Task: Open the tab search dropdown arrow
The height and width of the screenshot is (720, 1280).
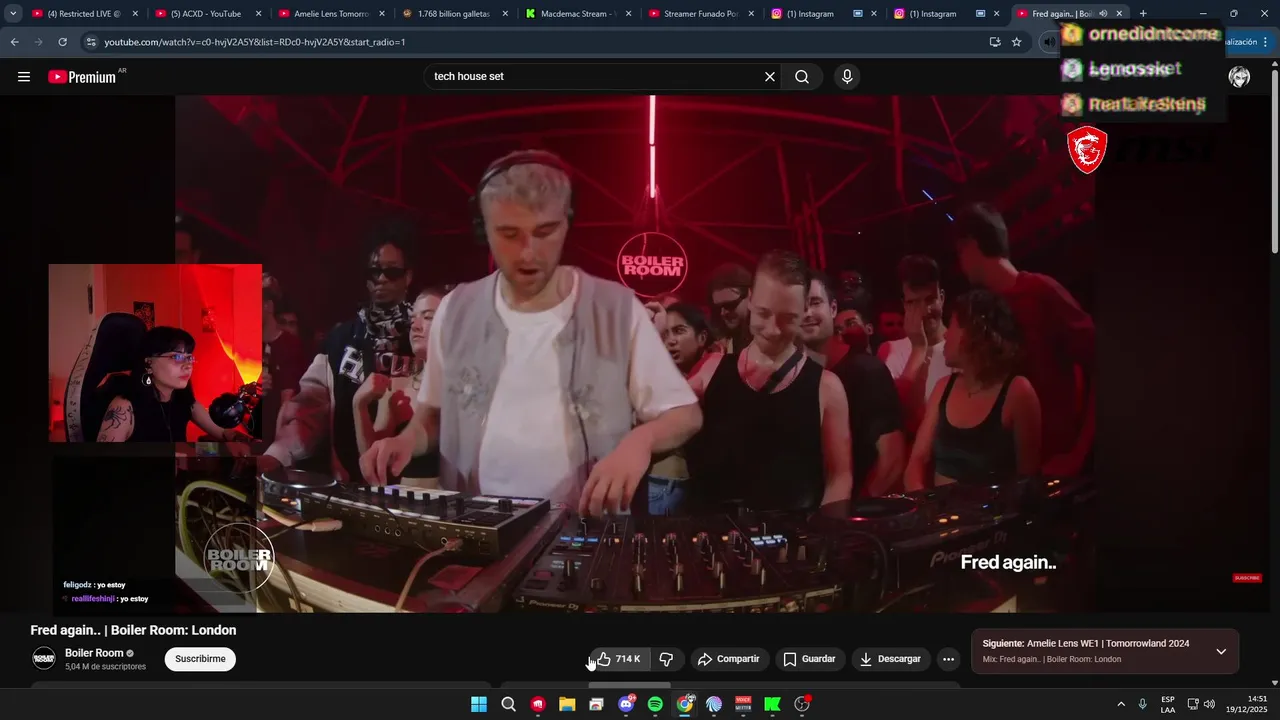Action: point(13,13)
